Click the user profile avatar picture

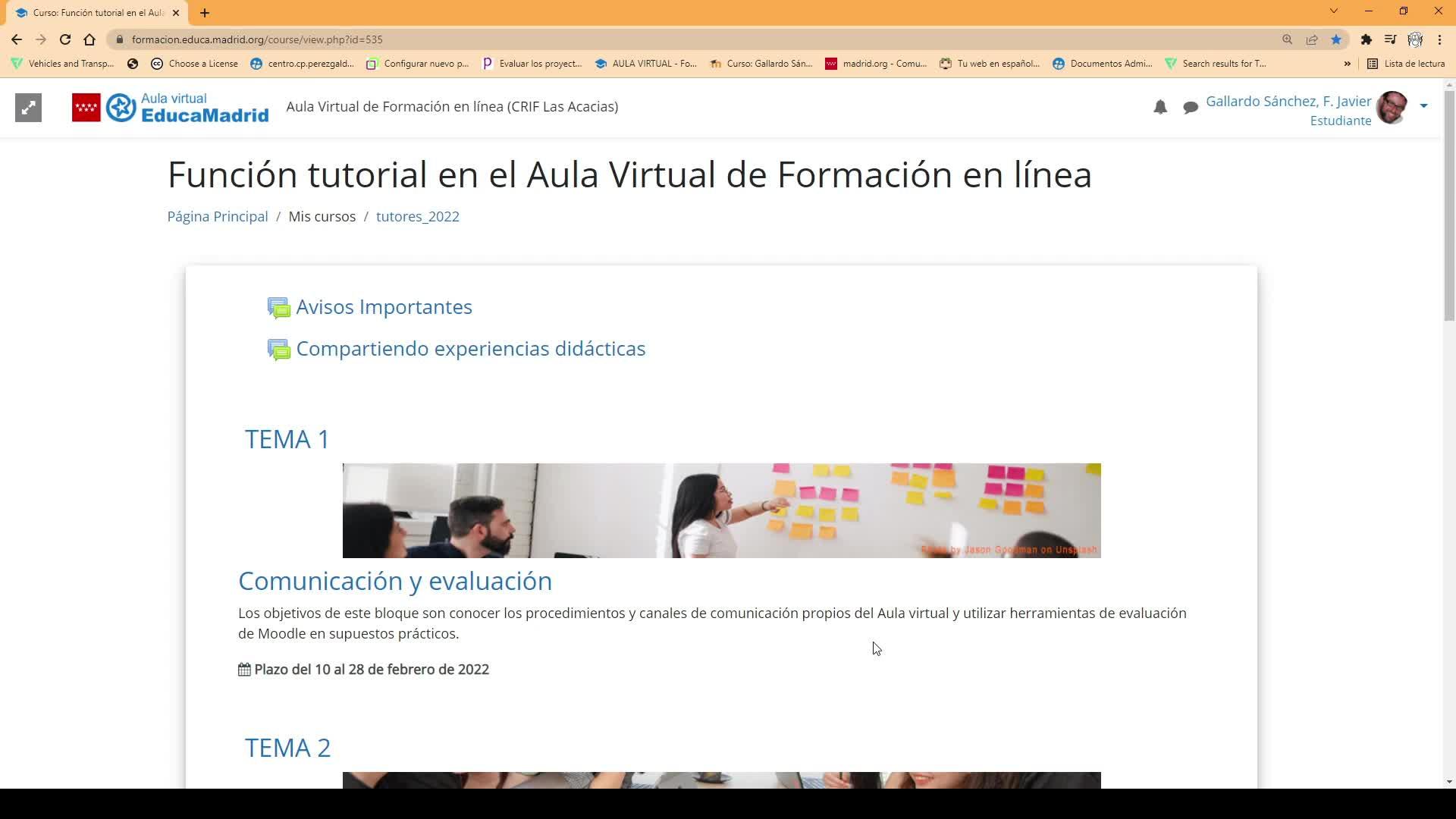pos(1392,108)
